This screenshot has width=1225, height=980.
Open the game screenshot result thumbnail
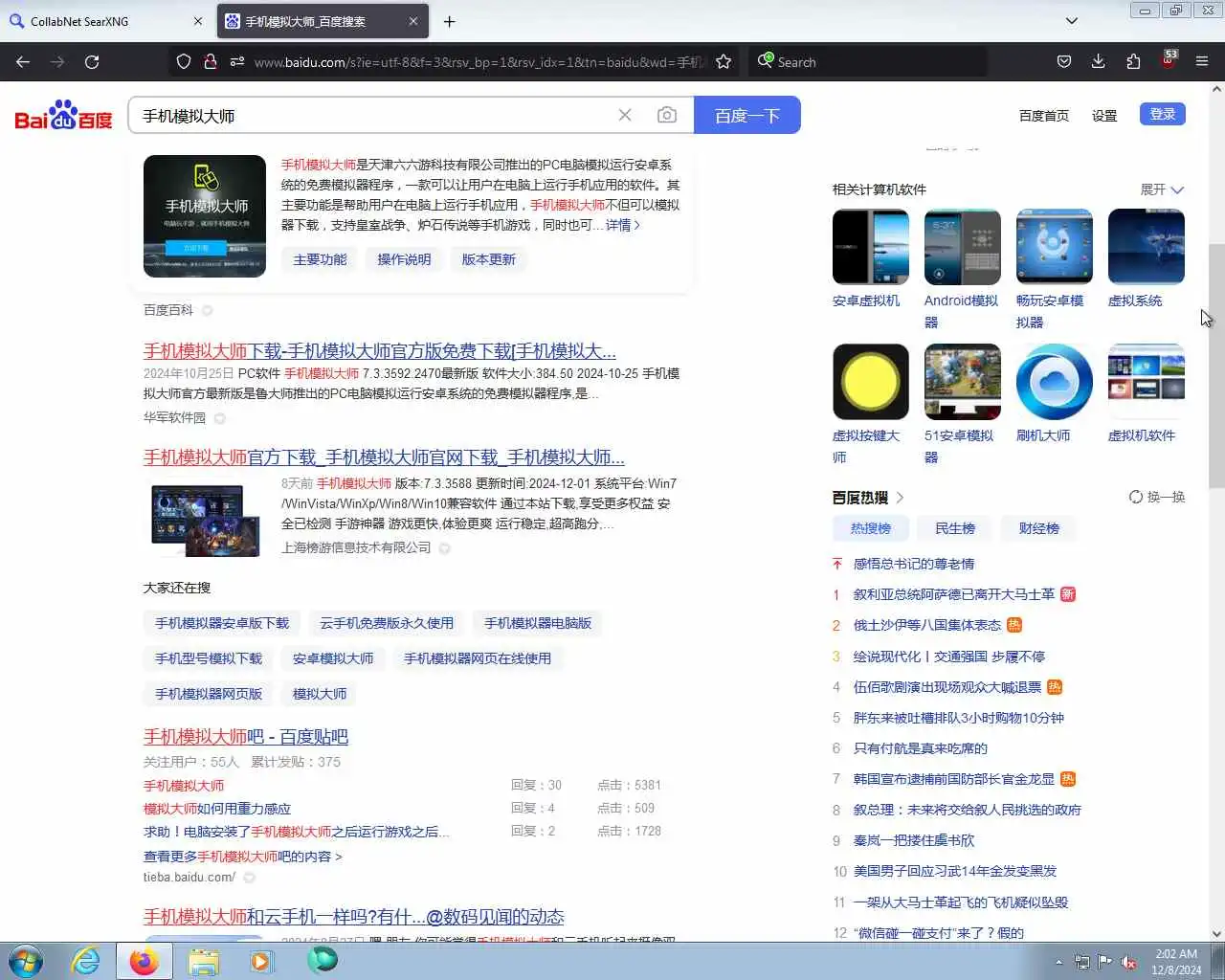205,521
